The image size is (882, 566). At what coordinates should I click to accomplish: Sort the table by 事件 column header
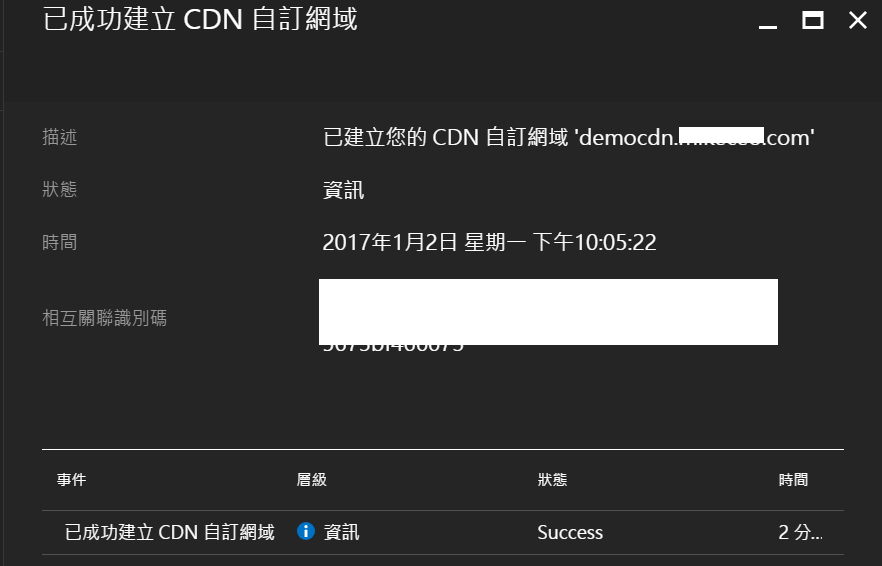coord(71,479)
